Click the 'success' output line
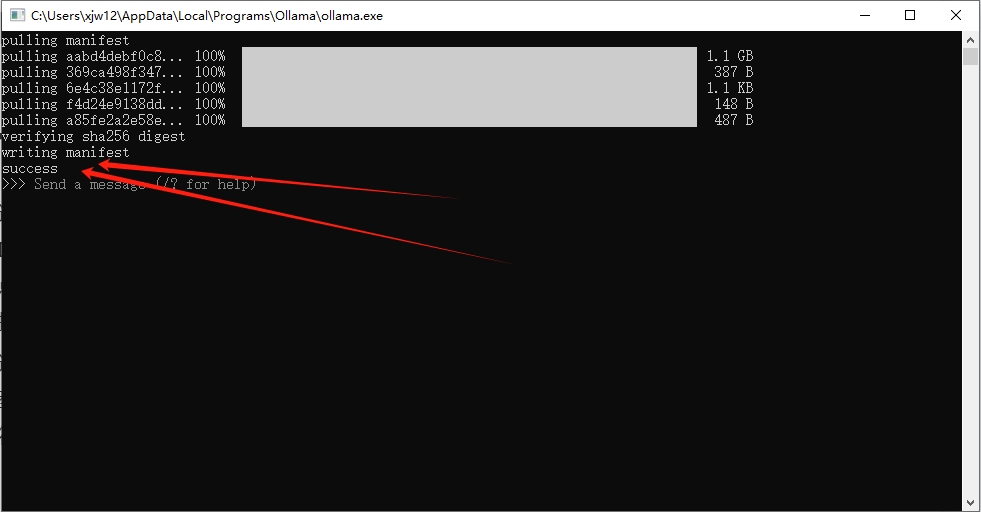The height and width of the screenshot is (512, 981). [x=29, y=168]
